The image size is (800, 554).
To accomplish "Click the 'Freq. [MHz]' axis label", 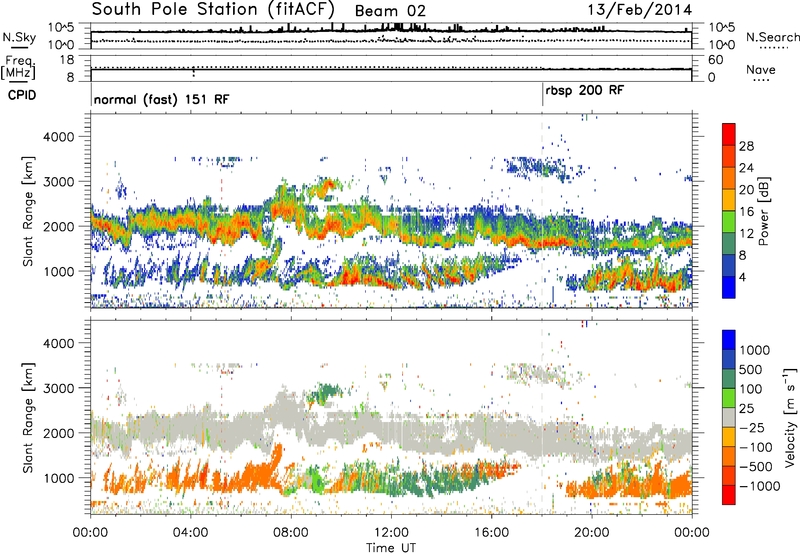I will (x=19, y=68).
